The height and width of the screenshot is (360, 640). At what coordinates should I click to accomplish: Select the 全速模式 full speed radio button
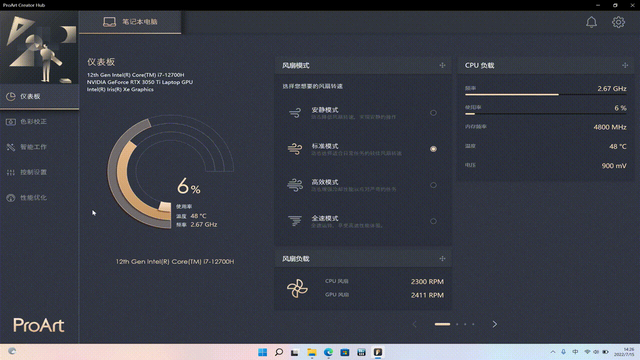click(x=433, y=221)
